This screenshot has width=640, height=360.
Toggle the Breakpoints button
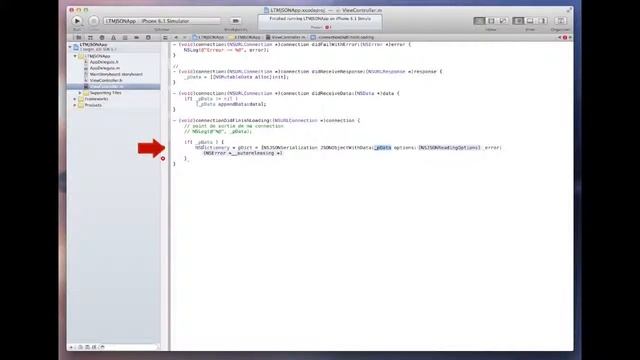click(236, 21)
